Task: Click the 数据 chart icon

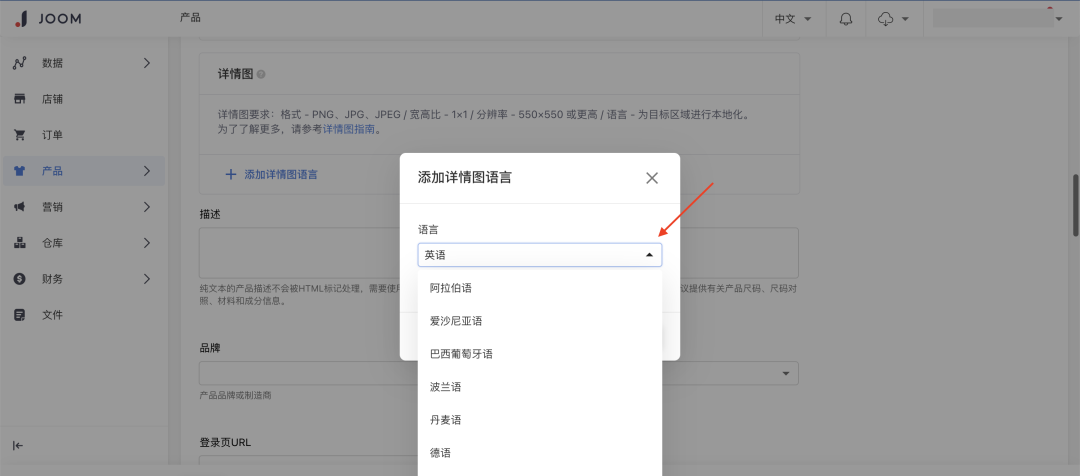Action: click(20, 63)
